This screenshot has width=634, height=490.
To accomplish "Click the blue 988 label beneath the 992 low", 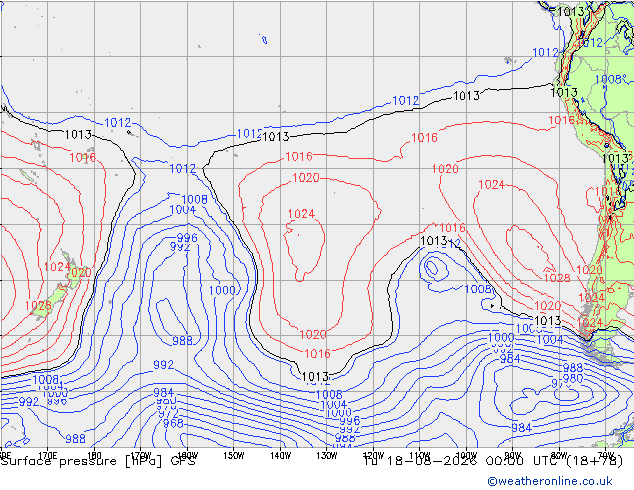I will [182, 341].
